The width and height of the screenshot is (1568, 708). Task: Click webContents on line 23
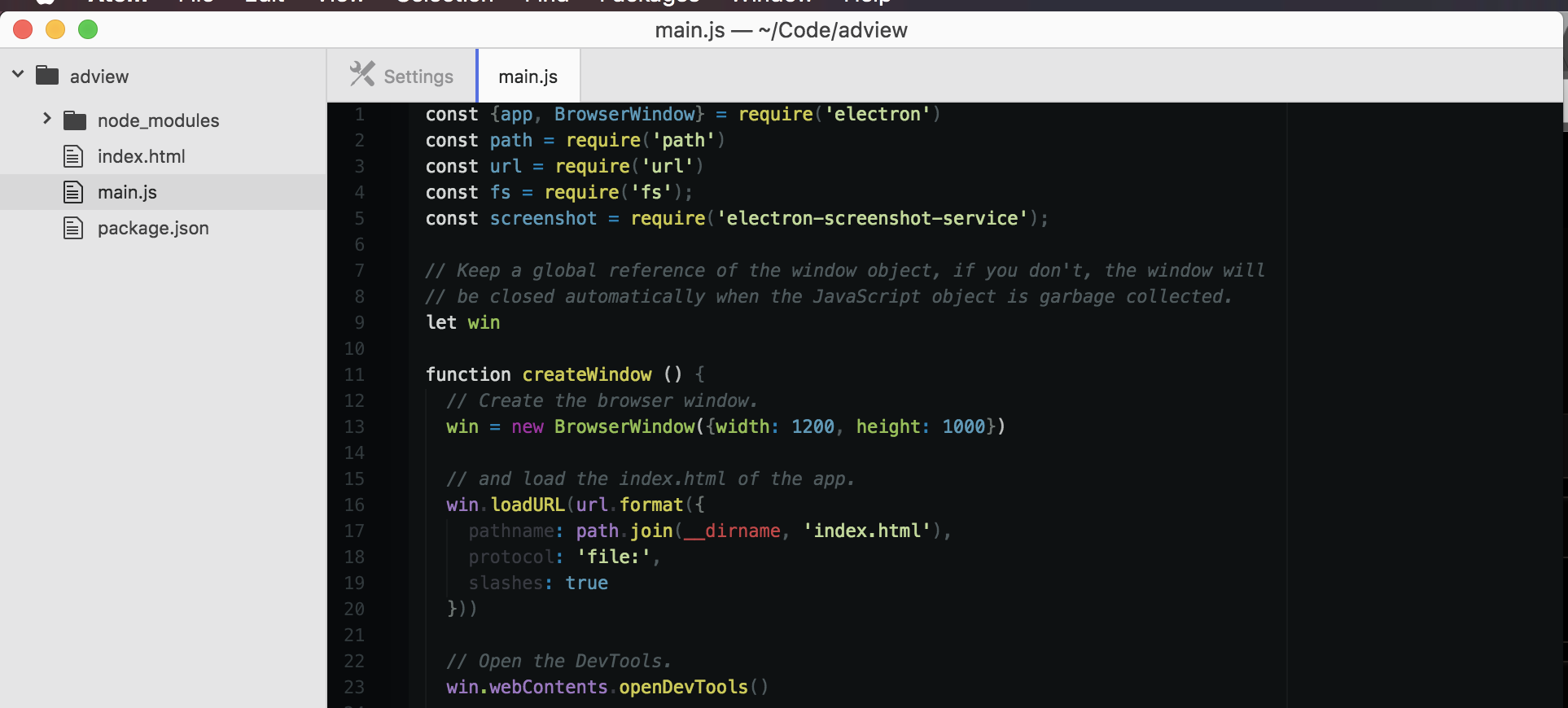[x=549, y=687]
